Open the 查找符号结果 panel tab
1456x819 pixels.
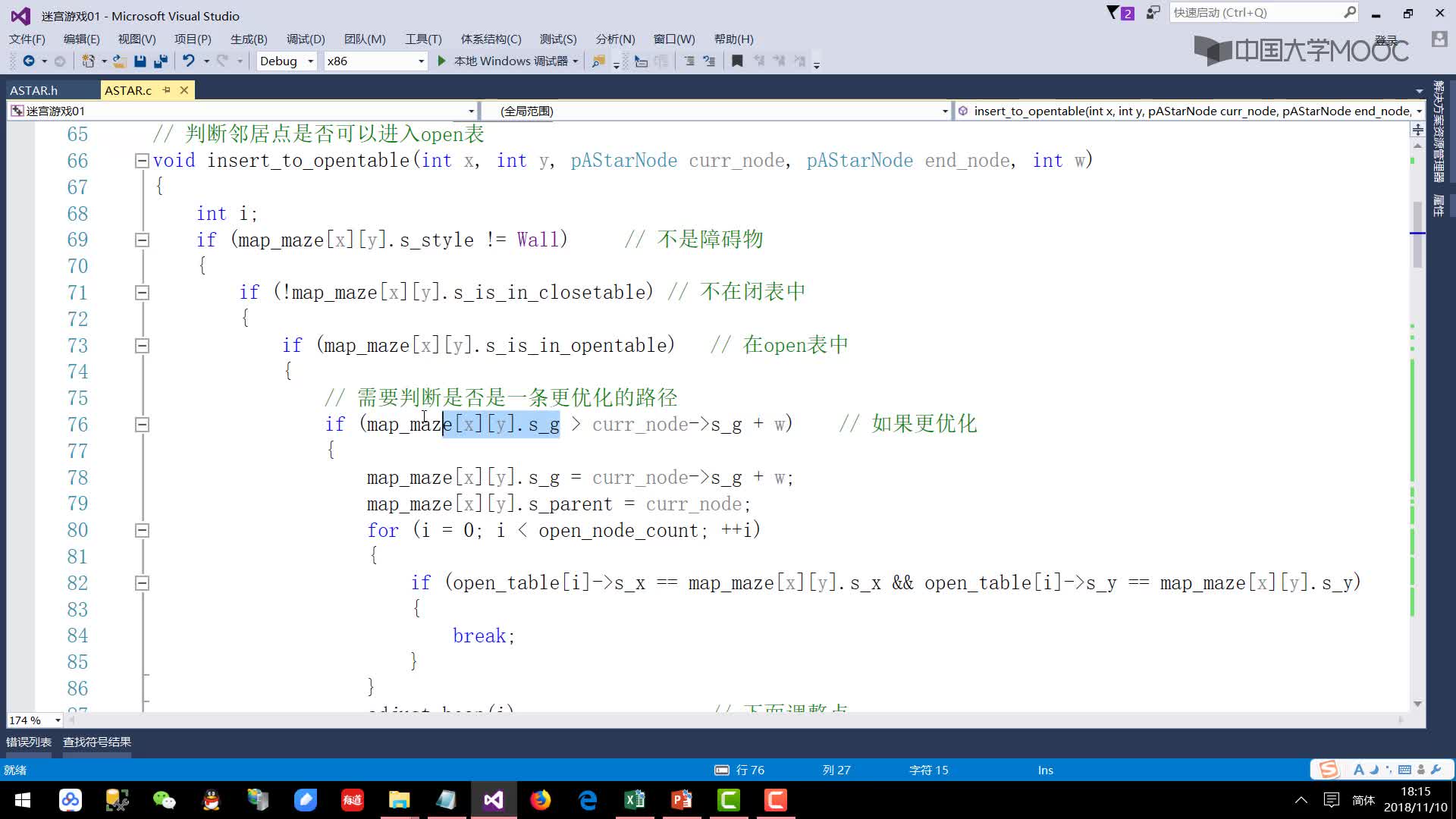coord(97,742)
